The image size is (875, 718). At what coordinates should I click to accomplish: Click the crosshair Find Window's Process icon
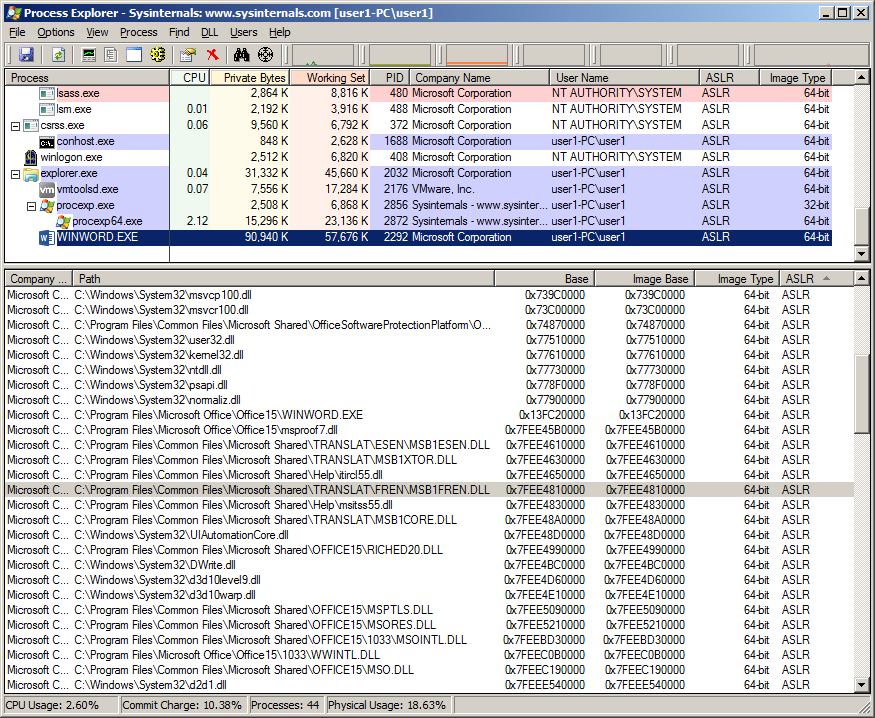point(265,55)
